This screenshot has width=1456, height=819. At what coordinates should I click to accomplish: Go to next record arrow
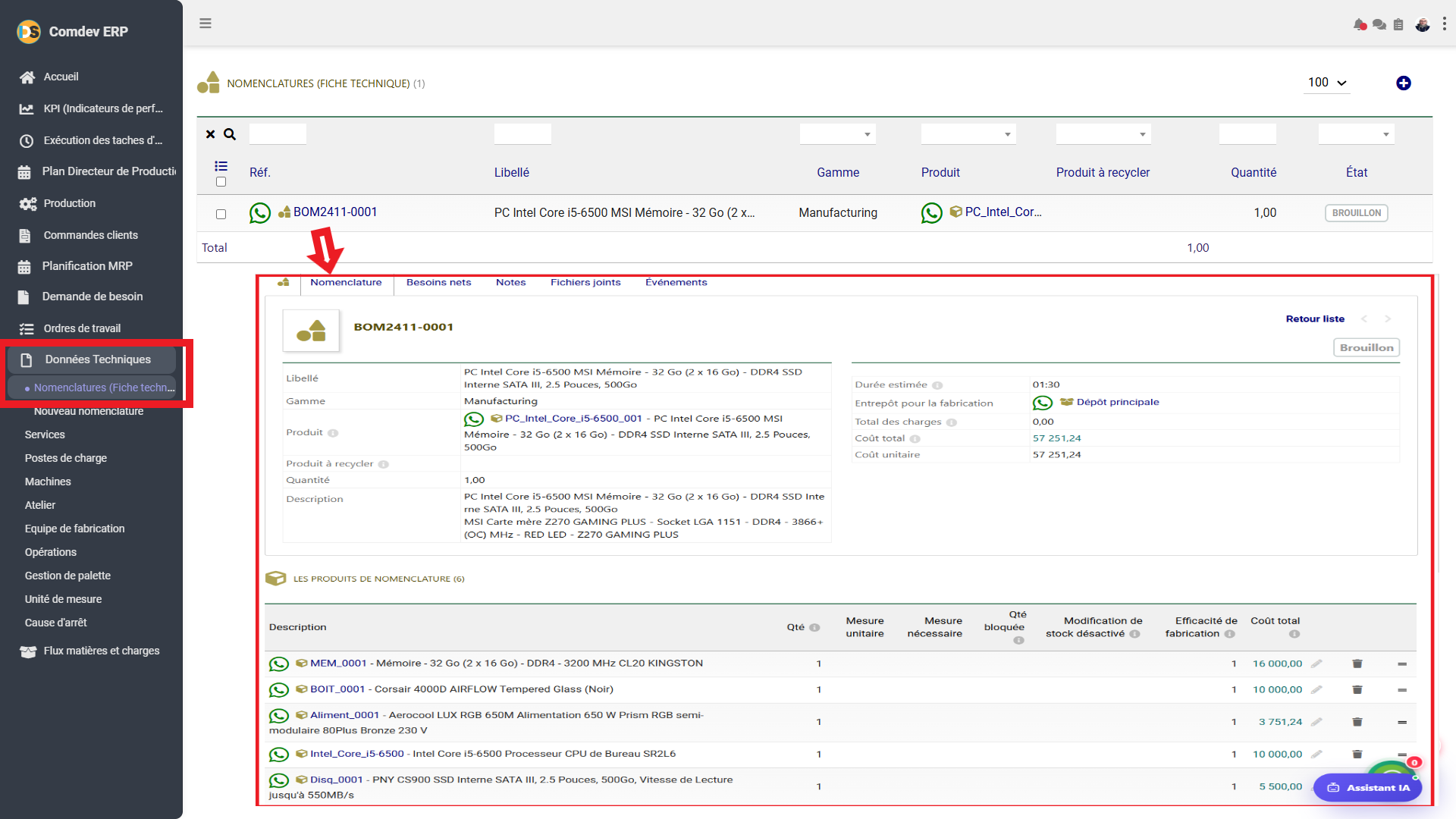(1388, 319)
